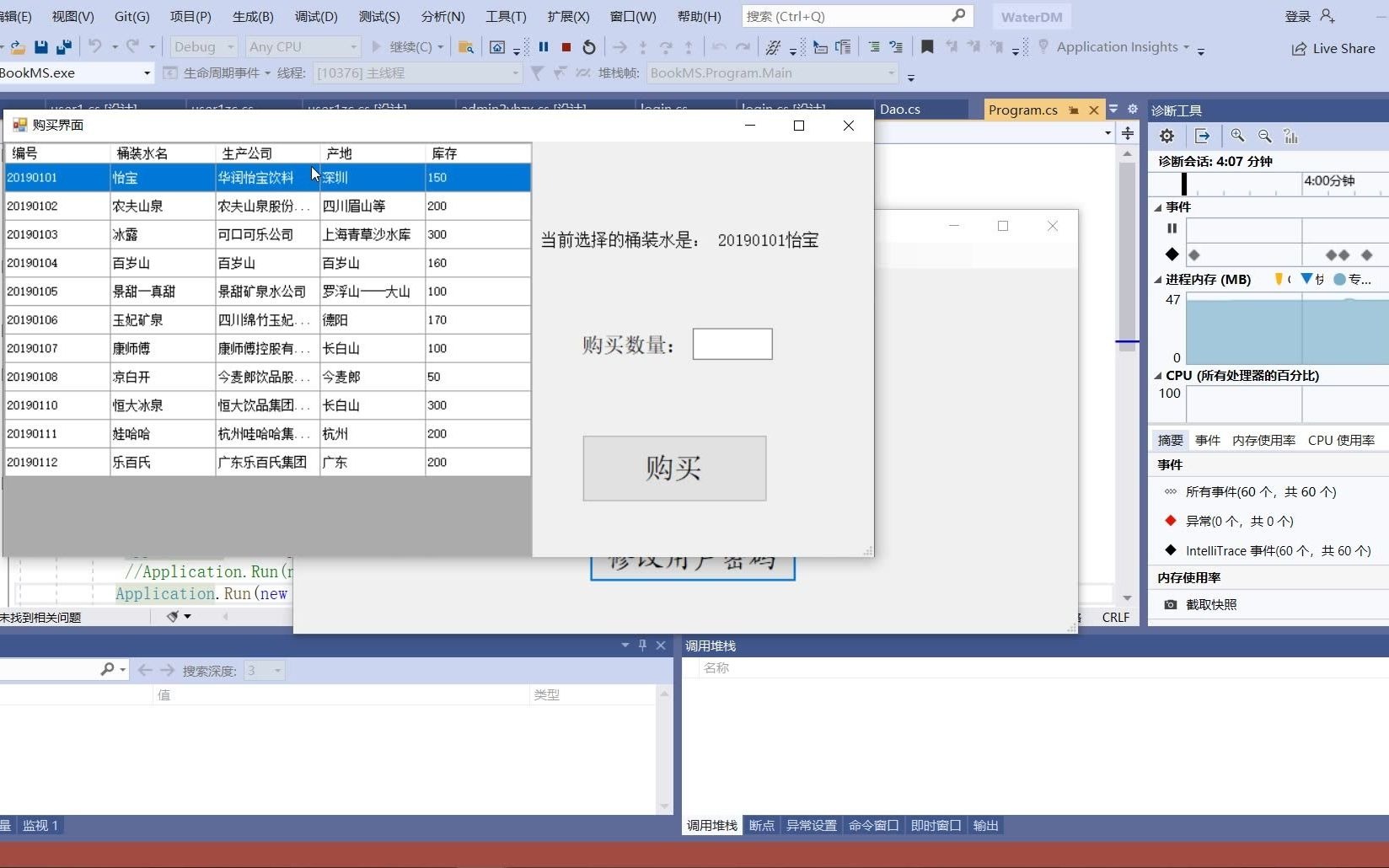Switch to the 断点 tab
This screenshot has width=1389, height=868.
click(762, 825)
